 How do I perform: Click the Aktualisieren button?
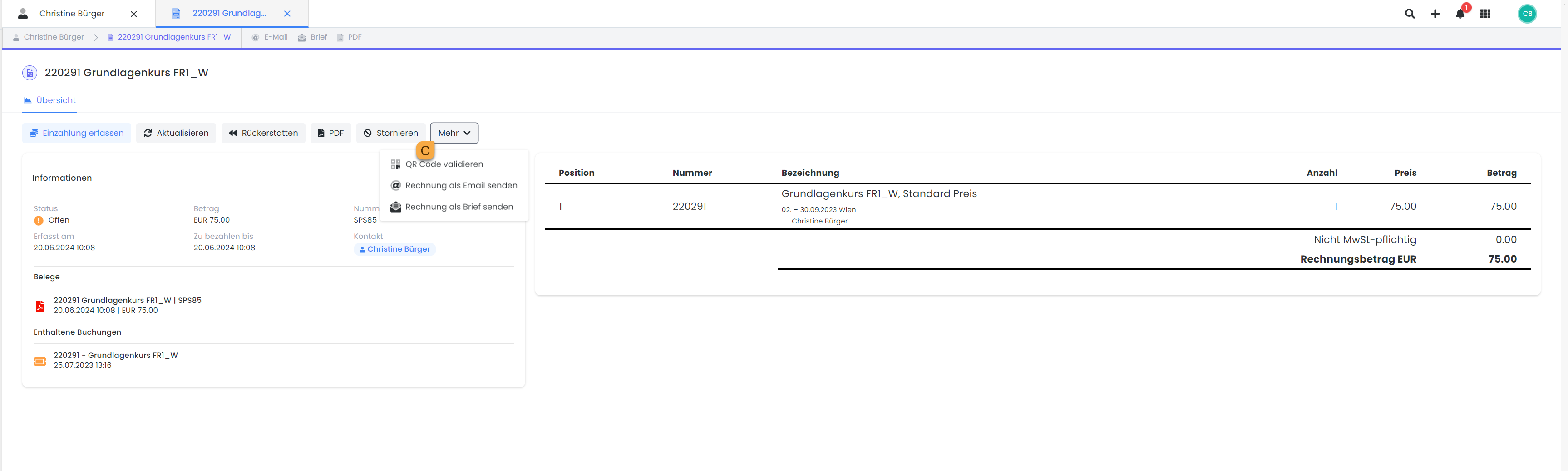(x=176, y=133)
